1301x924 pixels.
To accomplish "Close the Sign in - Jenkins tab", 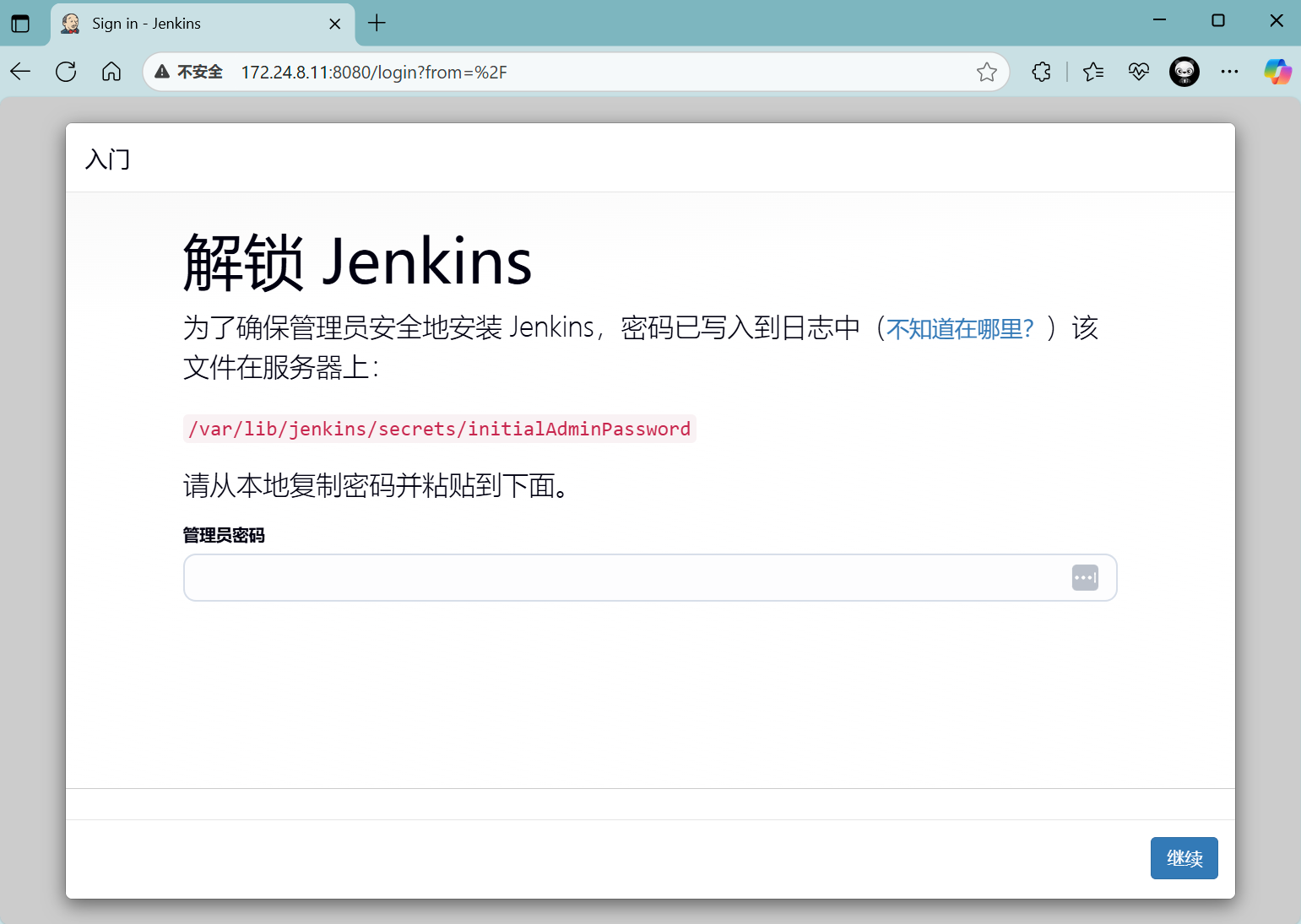I will (334, 24).
